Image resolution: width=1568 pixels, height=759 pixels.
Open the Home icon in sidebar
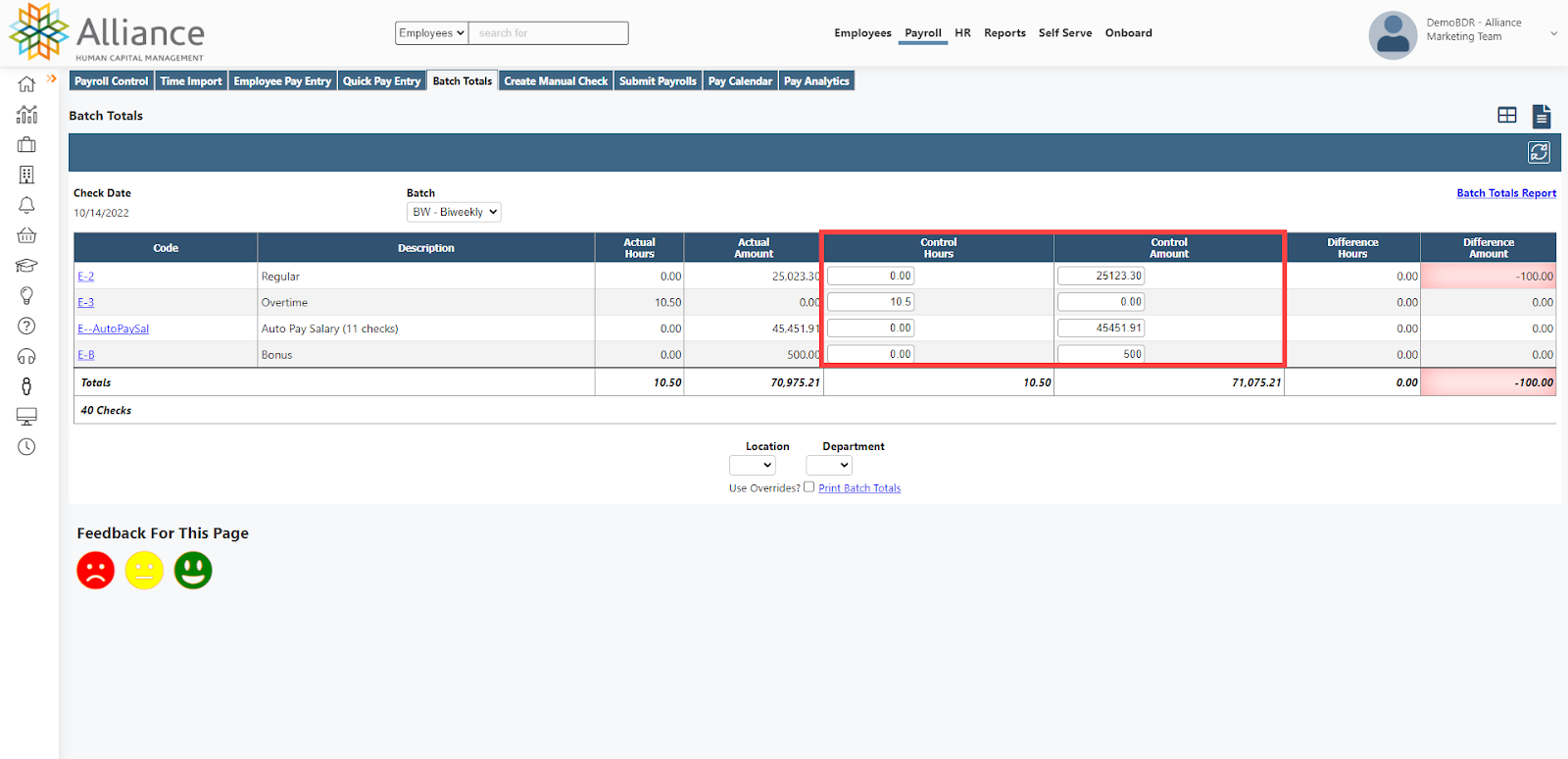tap(26, 84)
